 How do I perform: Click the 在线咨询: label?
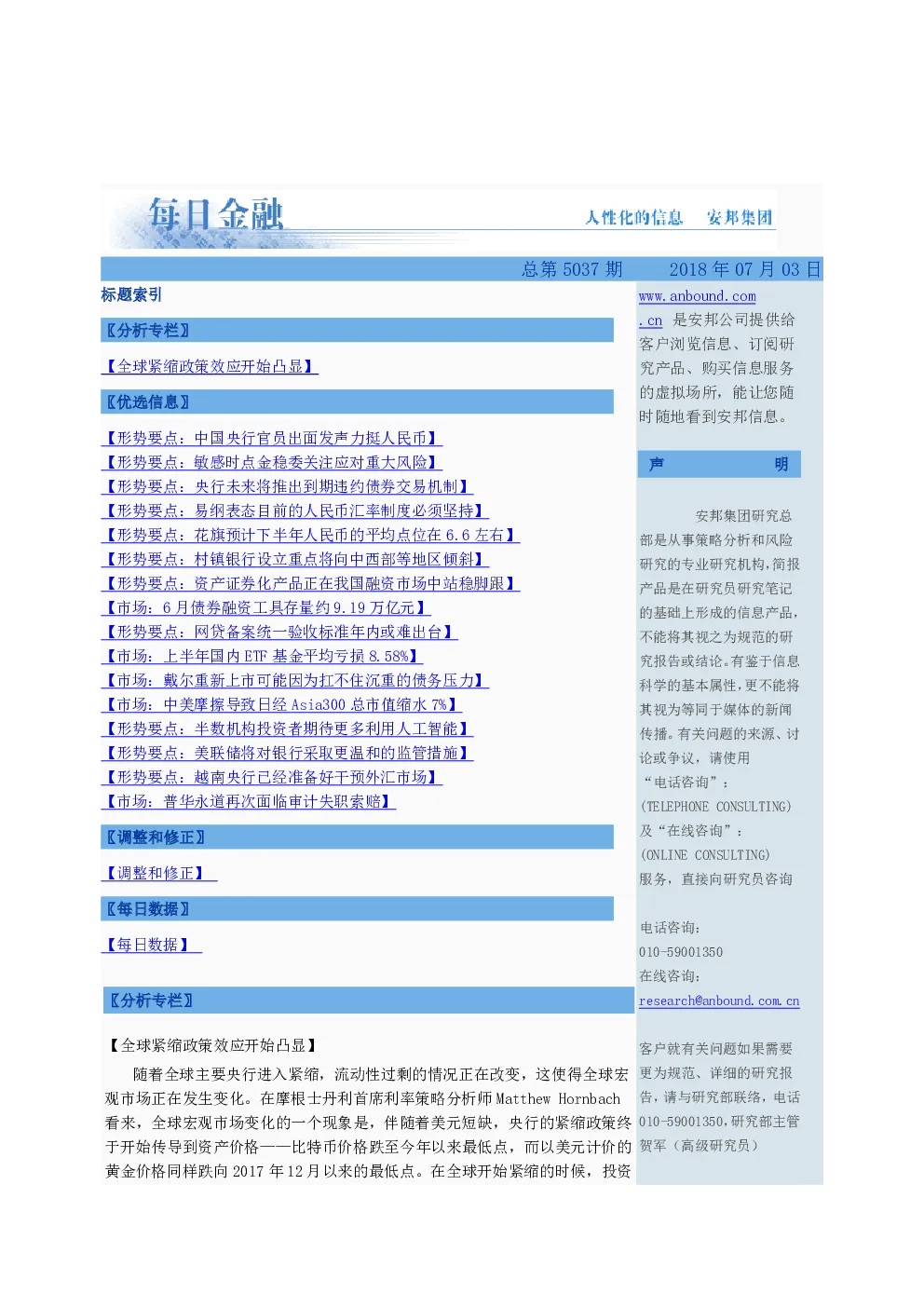[x=670, y=976]
